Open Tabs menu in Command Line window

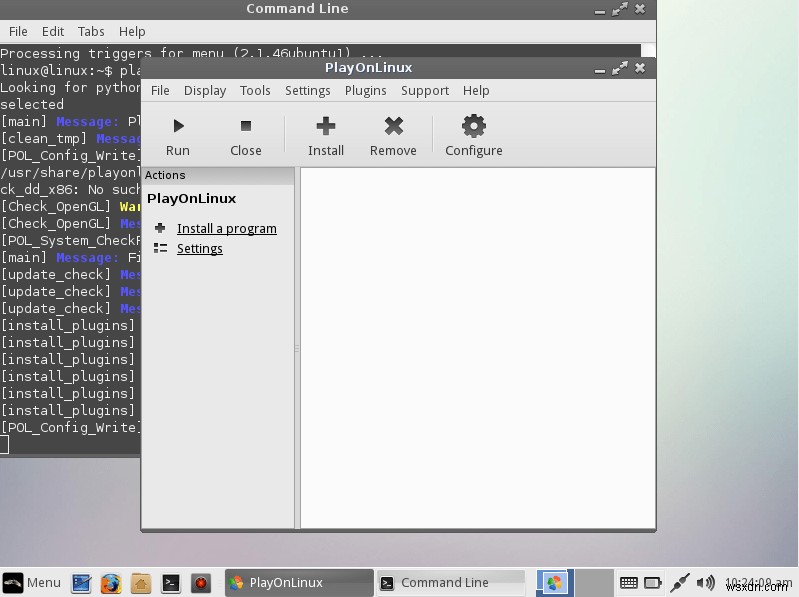pos(91,32)
